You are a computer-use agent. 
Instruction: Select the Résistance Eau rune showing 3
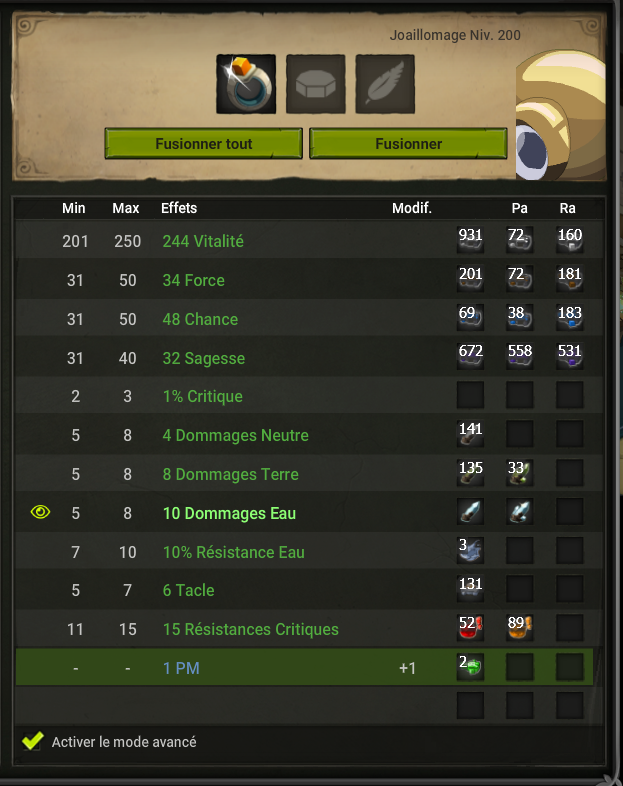click(470, 550)
